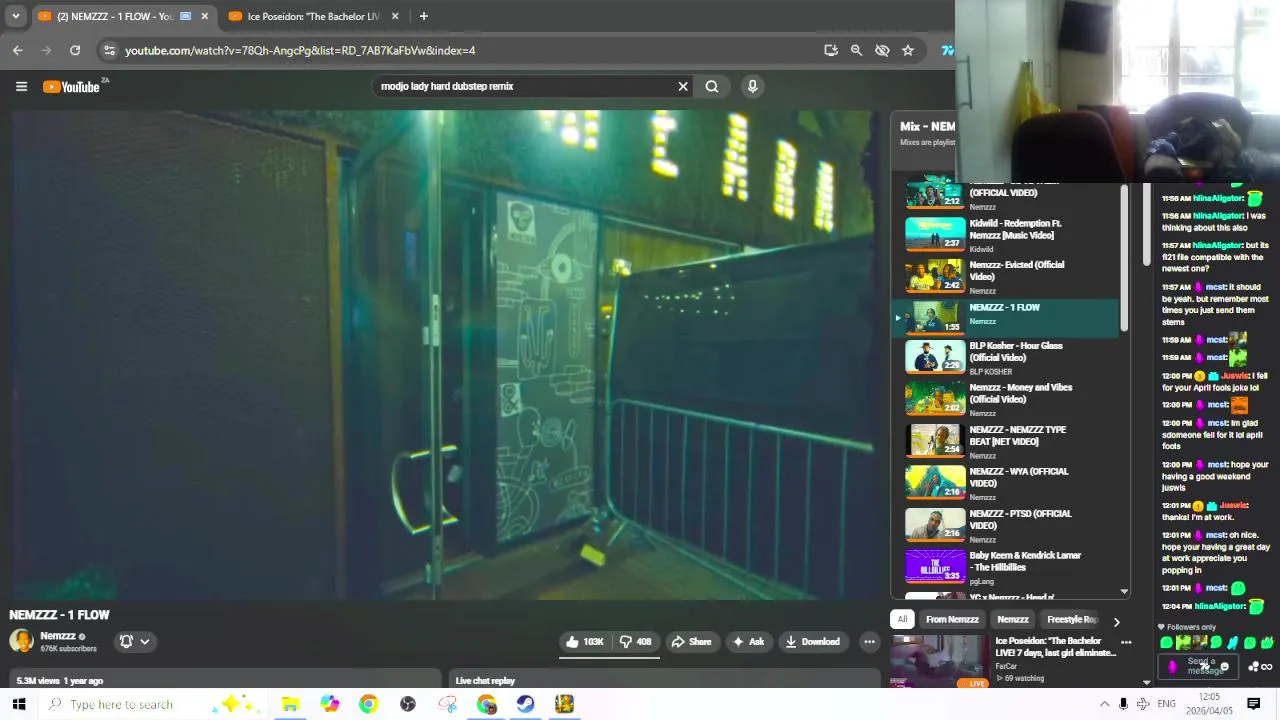This screenshot has height=720, width=1280.
Task: Open Ice Poseidon live stream thumbnail
Action: click(x=938, y=661)
